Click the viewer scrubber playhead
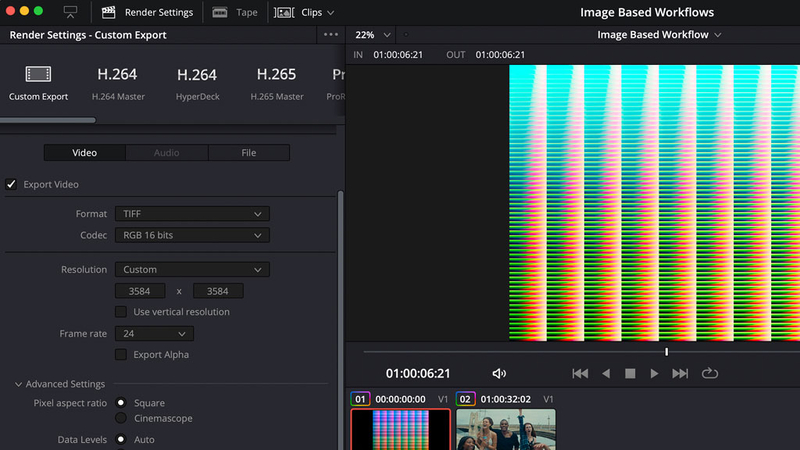The width and height of the screenshot is (800, 450). (666, 352)
